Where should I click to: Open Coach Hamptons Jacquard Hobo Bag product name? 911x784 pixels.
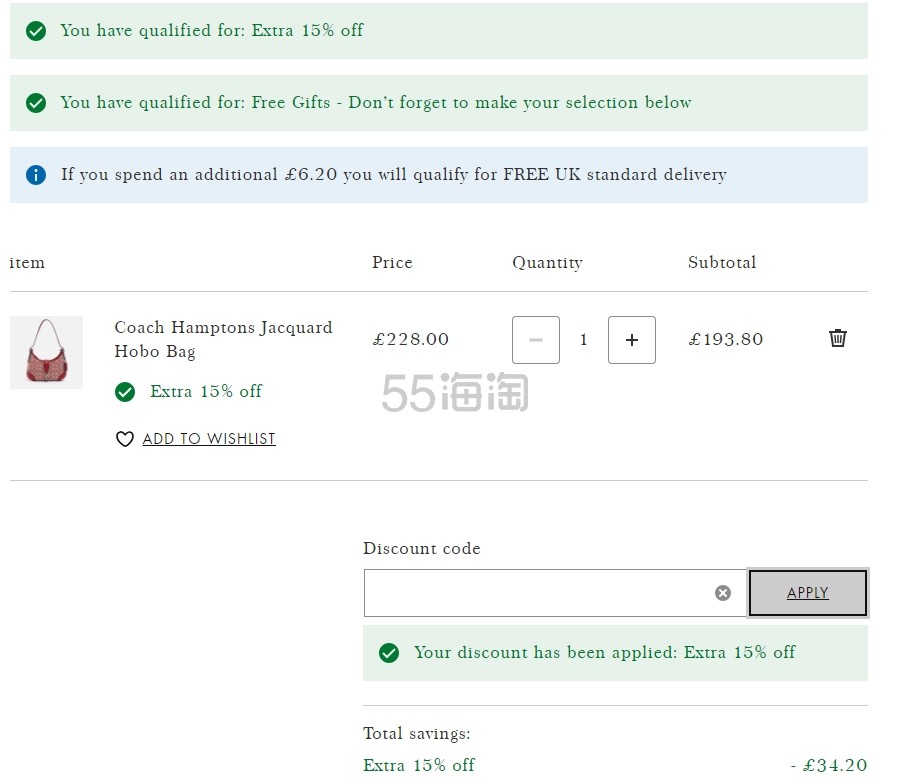[x=223, y=339]
